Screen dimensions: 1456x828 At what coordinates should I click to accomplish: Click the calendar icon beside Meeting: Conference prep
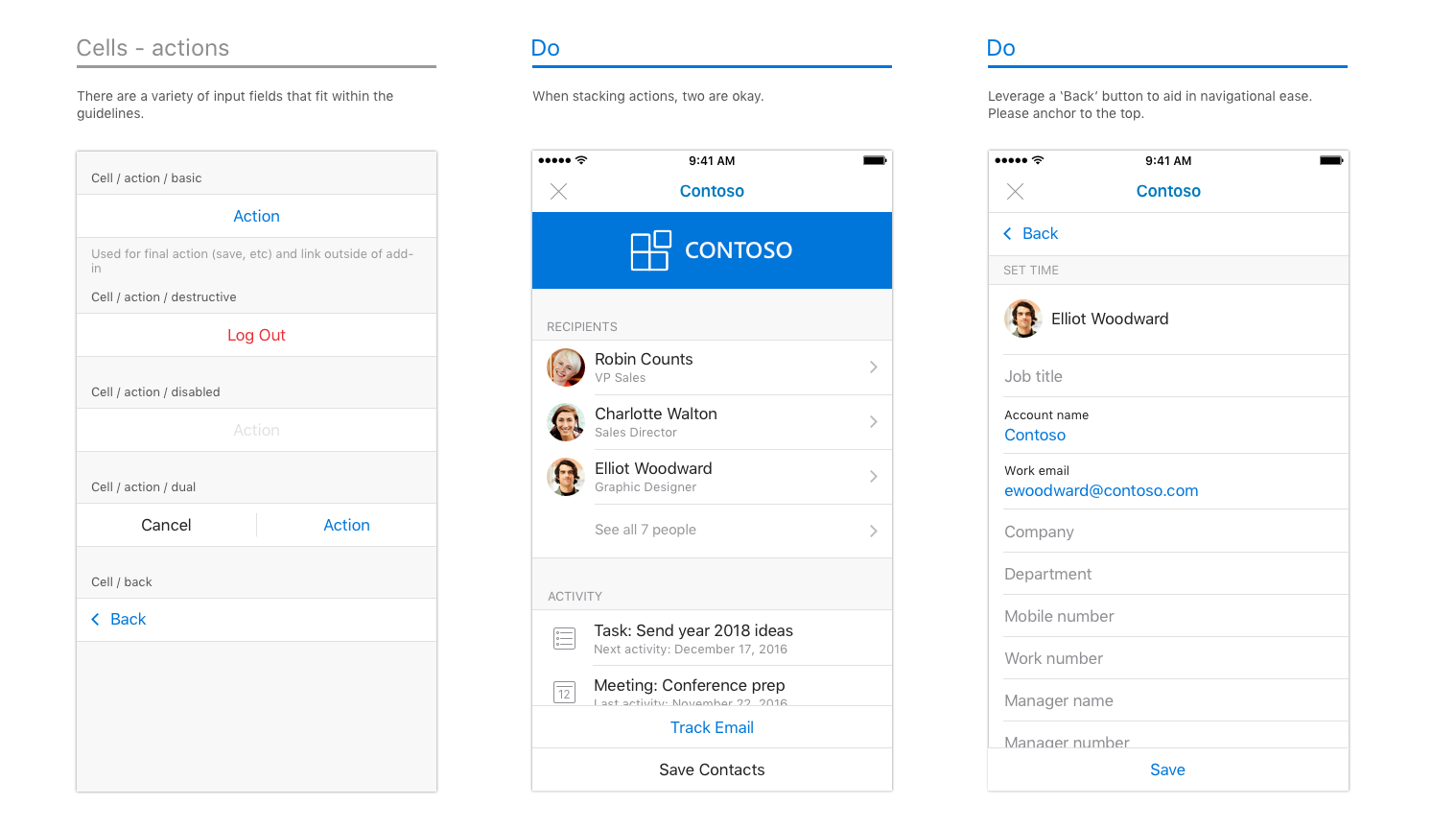pos(564,692)
